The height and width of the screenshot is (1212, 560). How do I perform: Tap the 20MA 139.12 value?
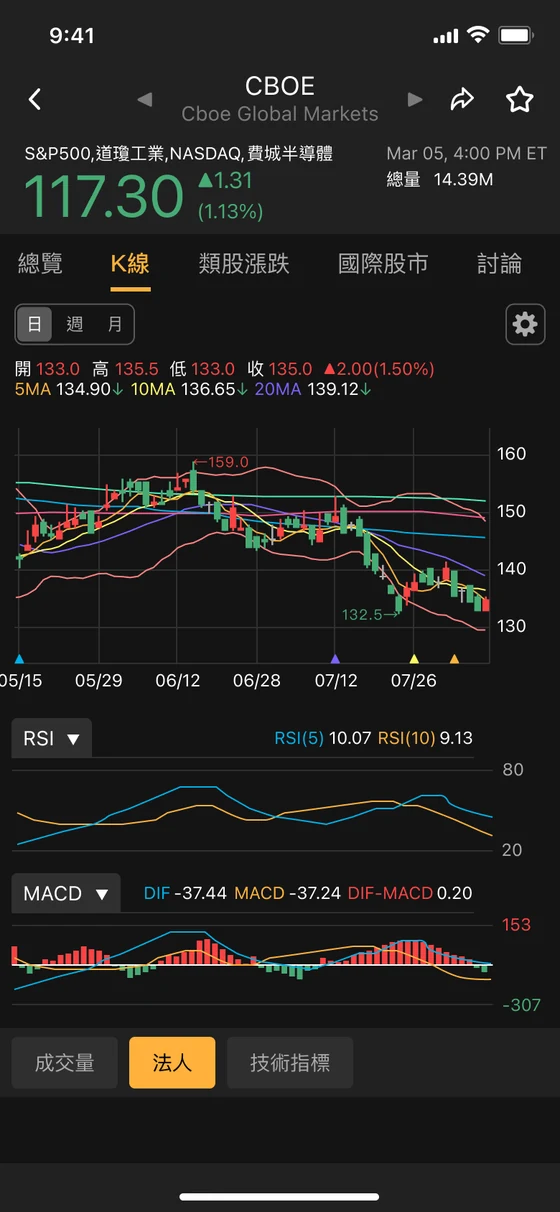[x=314, y=389]
